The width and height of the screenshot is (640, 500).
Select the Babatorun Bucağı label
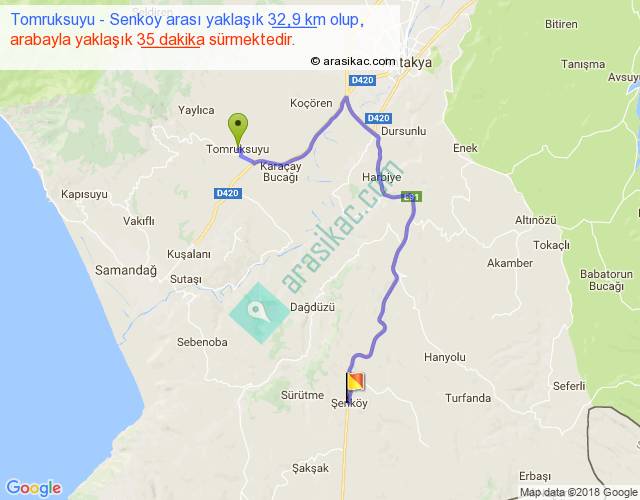pos(606,280)
